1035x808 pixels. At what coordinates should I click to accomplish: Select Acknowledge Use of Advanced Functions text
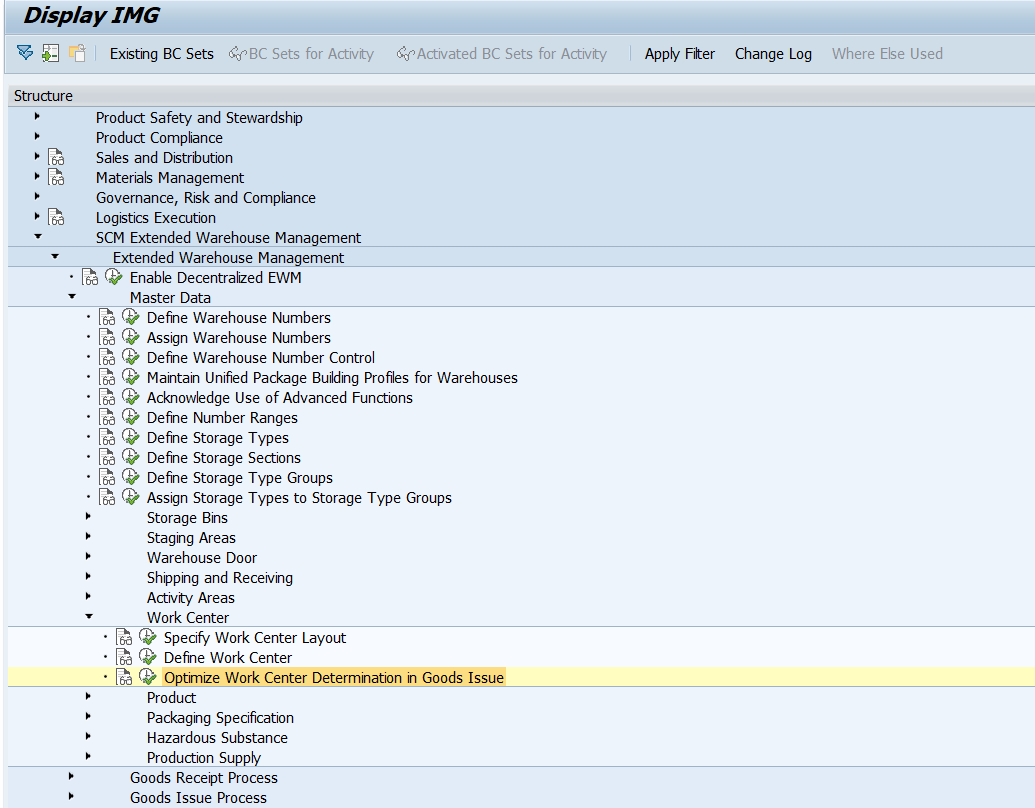[280, 397]
